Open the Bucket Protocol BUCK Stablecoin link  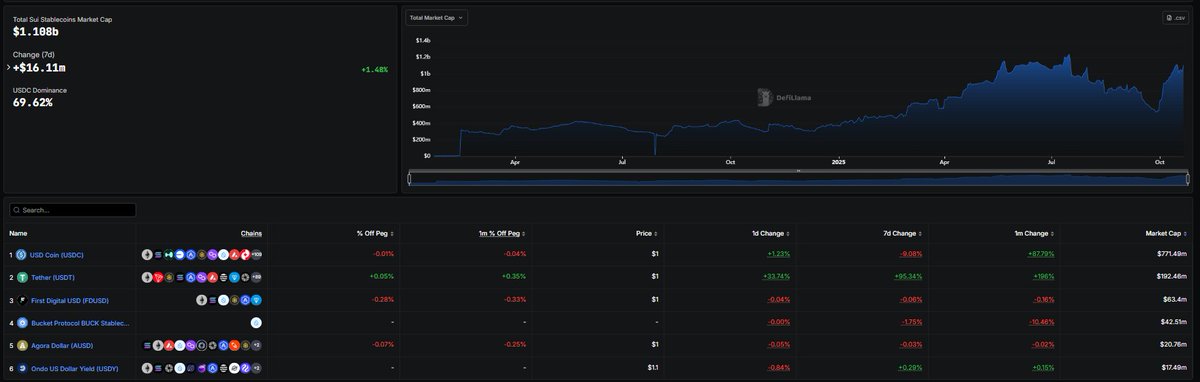pyautogui.click(x=80, y=323)
